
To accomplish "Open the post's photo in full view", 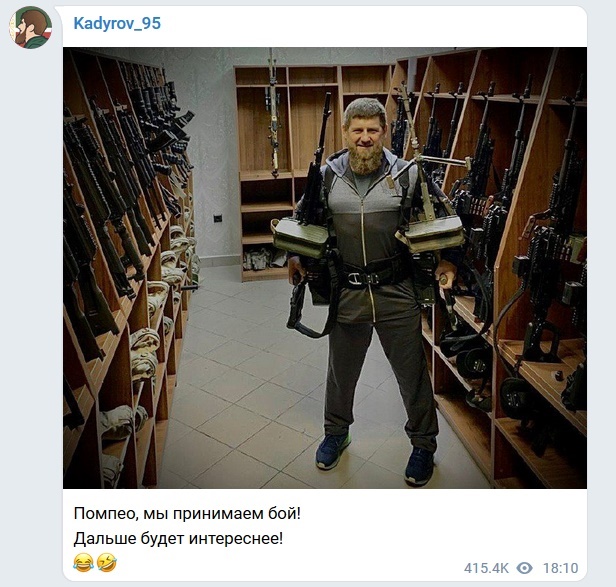I will pos(325,268).
